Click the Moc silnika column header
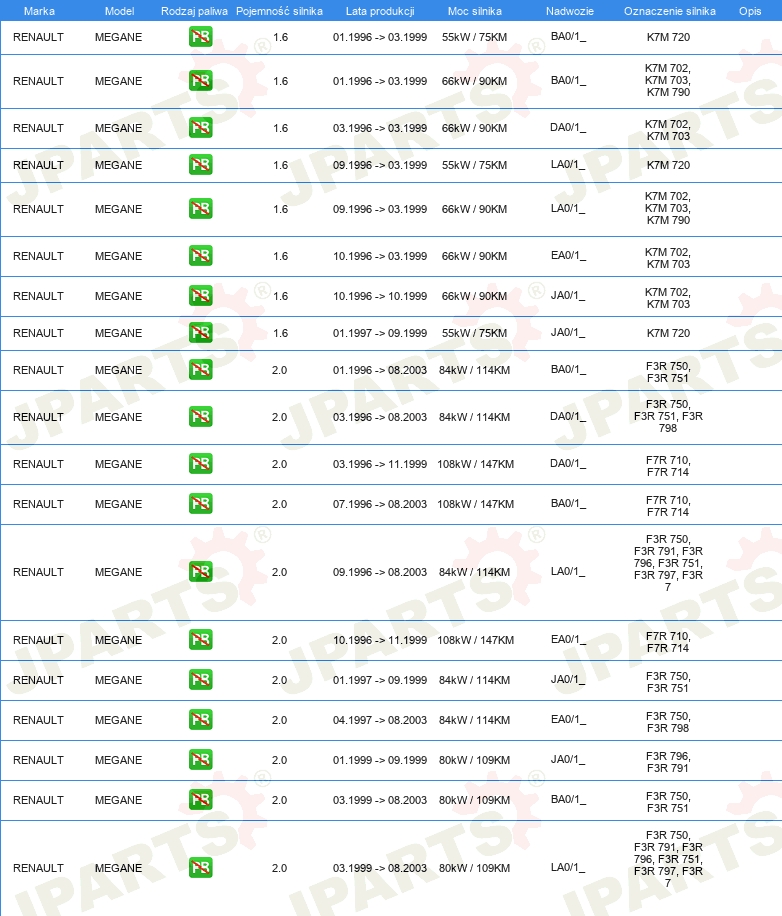 (474, 11)
